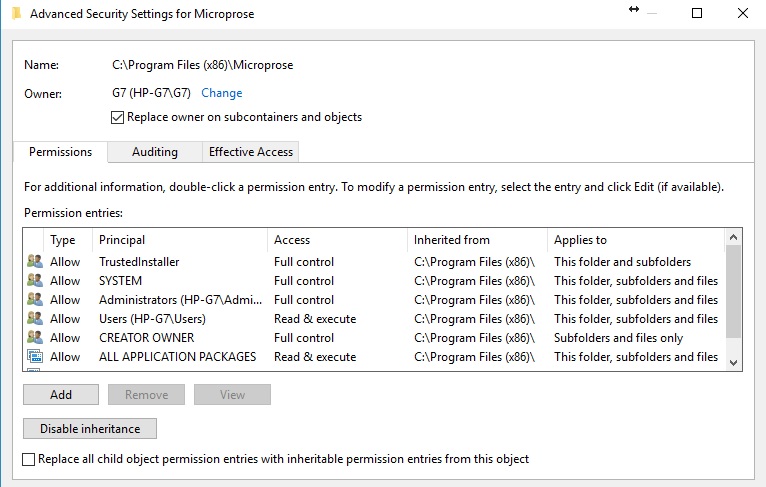Toggle Replace owner on subcontainers and objects

(117, 117)
